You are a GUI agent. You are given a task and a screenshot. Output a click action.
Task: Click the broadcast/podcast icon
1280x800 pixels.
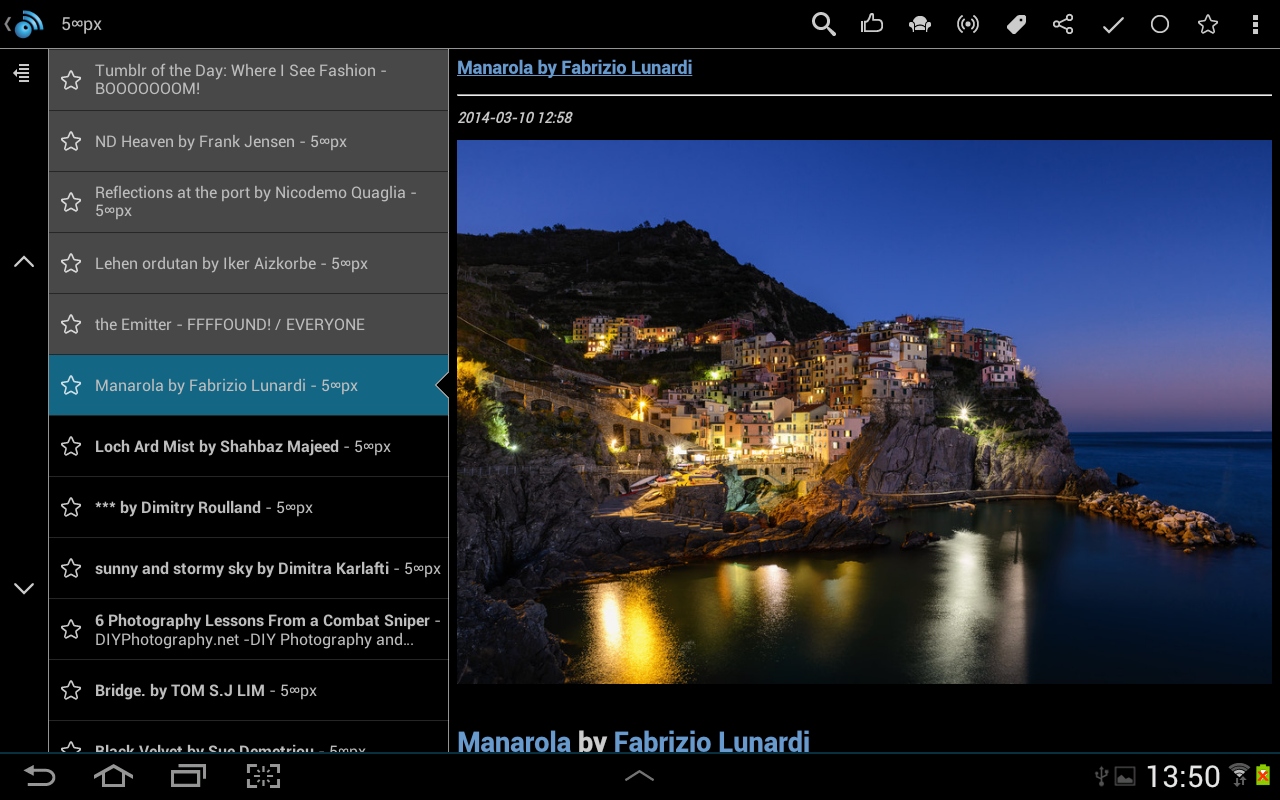(x=967, y=23)
